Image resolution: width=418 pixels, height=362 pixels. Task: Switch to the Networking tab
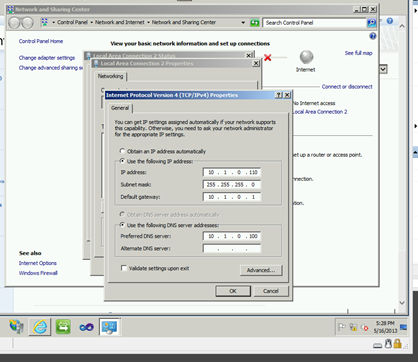tap(110, 76)
